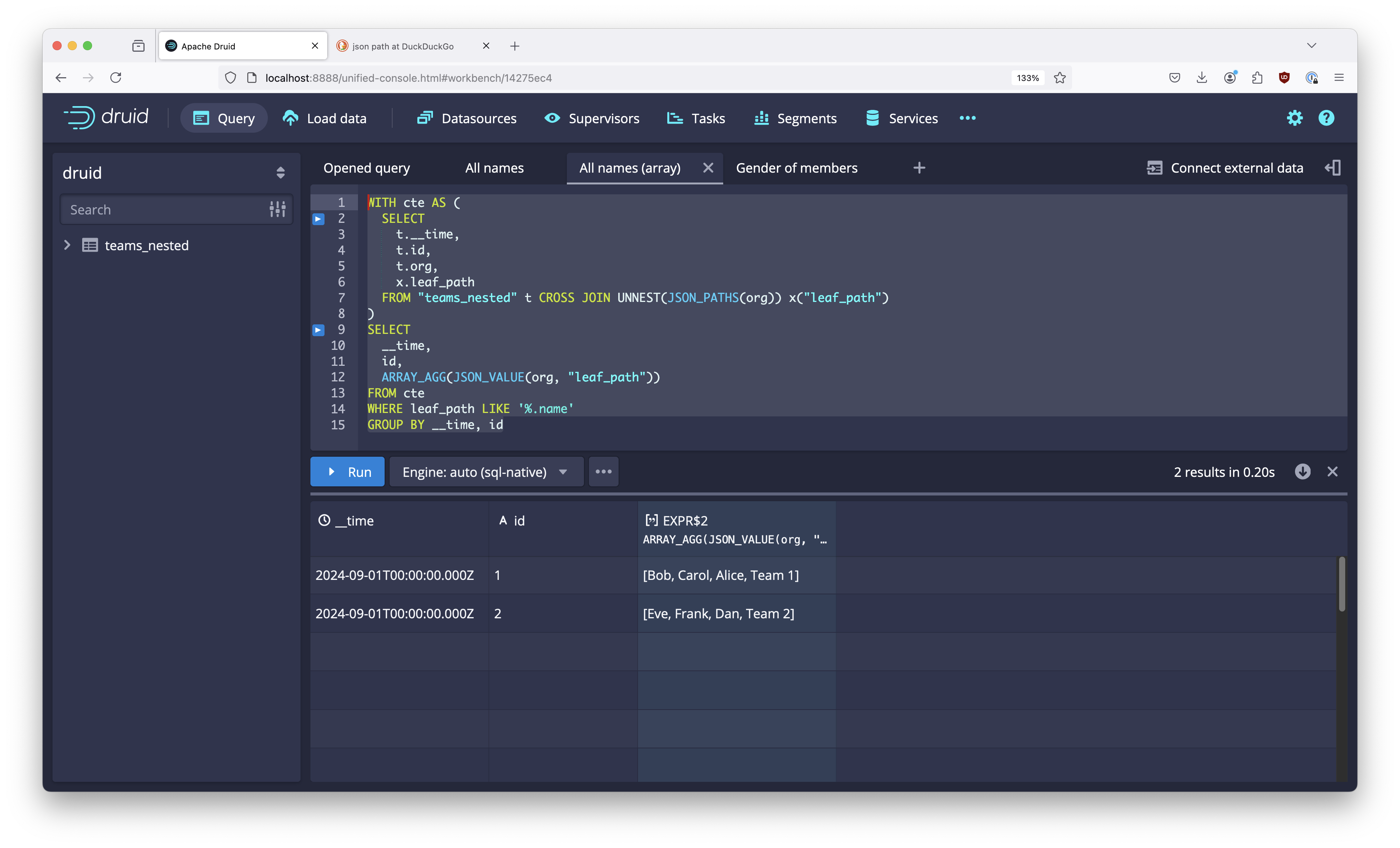Open the overflow ellipsis in the navigation bar
The width and height of the screenshot is (1400, 848).
967,118
